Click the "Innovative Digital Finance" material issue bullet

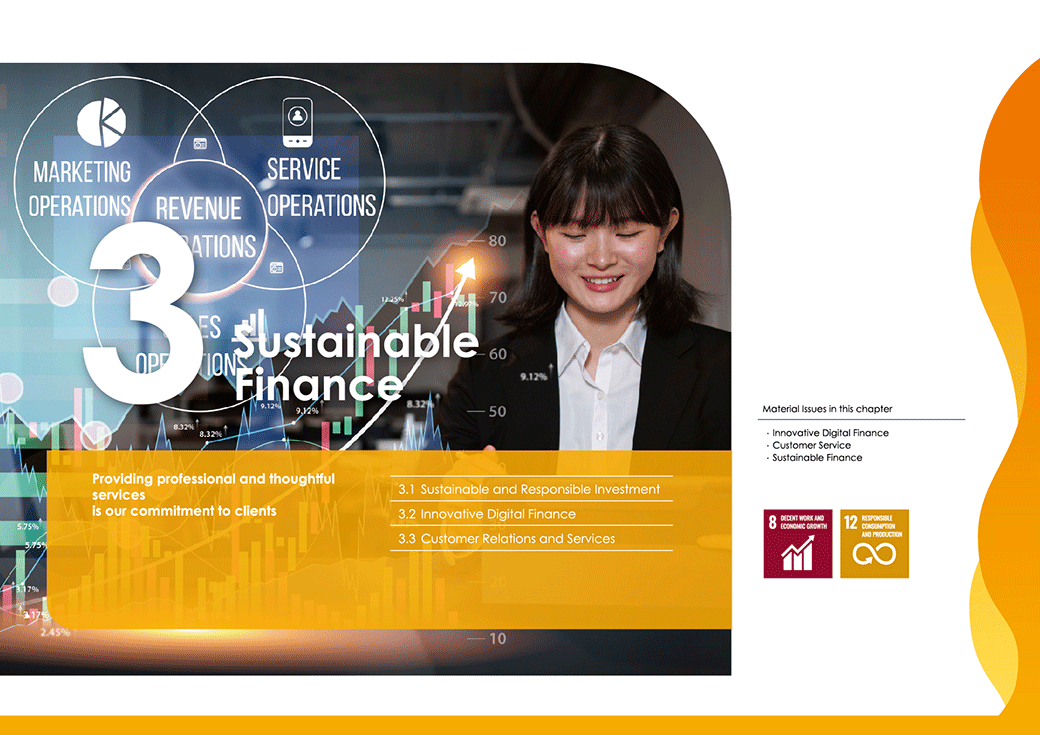pyautogui.click(x=830, y=433)
